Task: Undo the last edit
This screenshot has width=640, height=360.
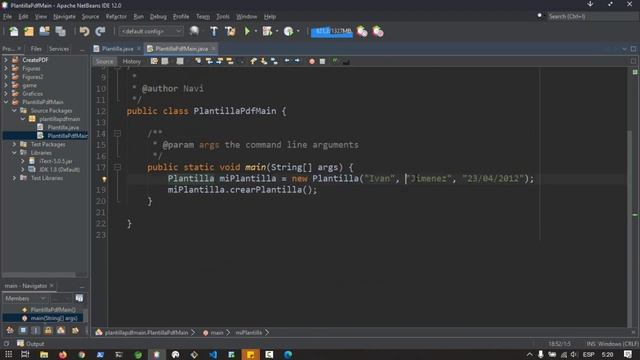Action: (84, 31)
